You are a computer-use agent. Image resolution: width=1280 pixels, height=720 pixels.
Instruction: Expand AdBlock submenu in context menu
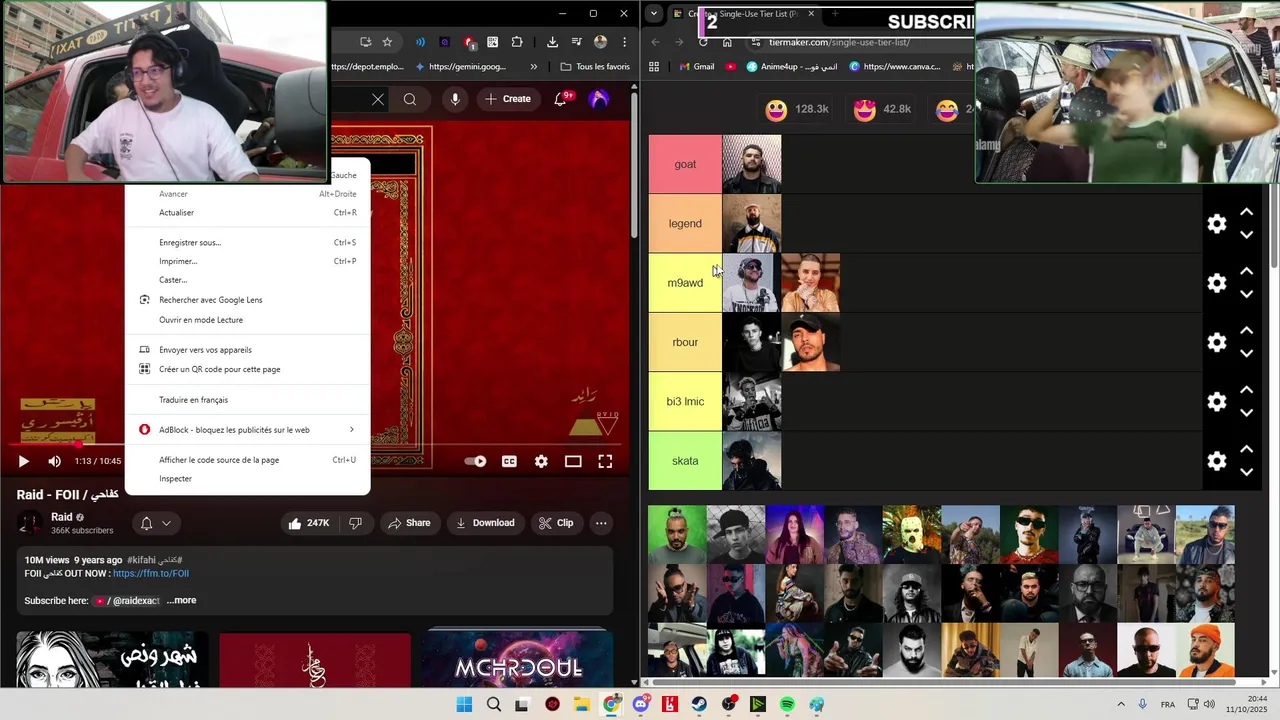247,430
